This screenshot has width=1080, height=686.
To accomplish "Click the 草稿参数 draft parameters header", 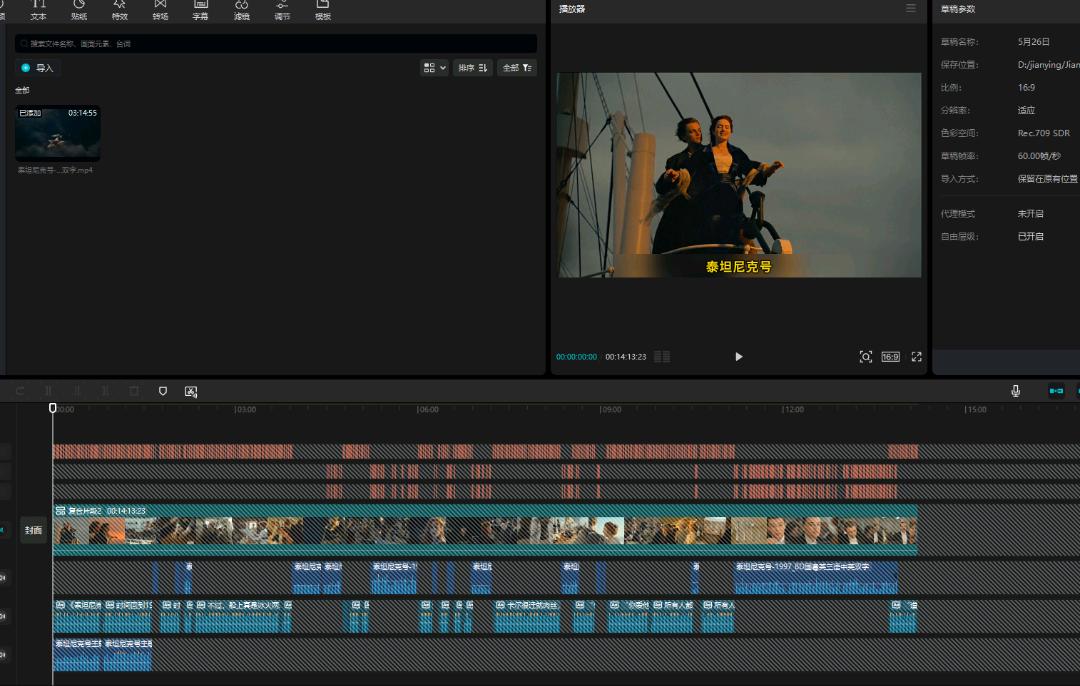I will (958, 9).
